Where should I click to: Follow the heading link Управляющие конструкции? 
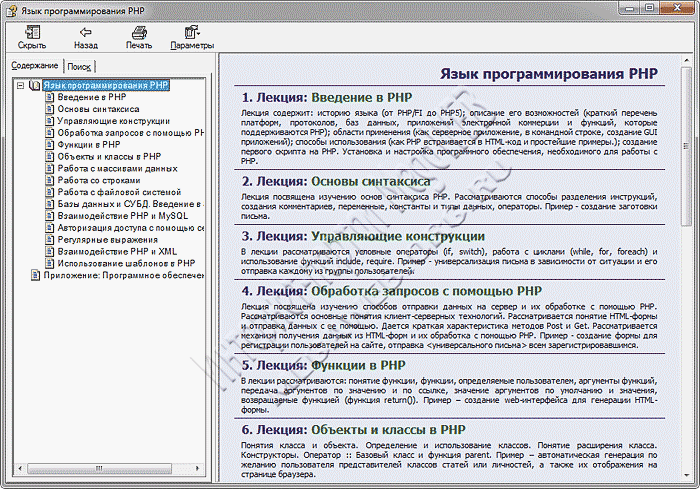tap(398, 236)
